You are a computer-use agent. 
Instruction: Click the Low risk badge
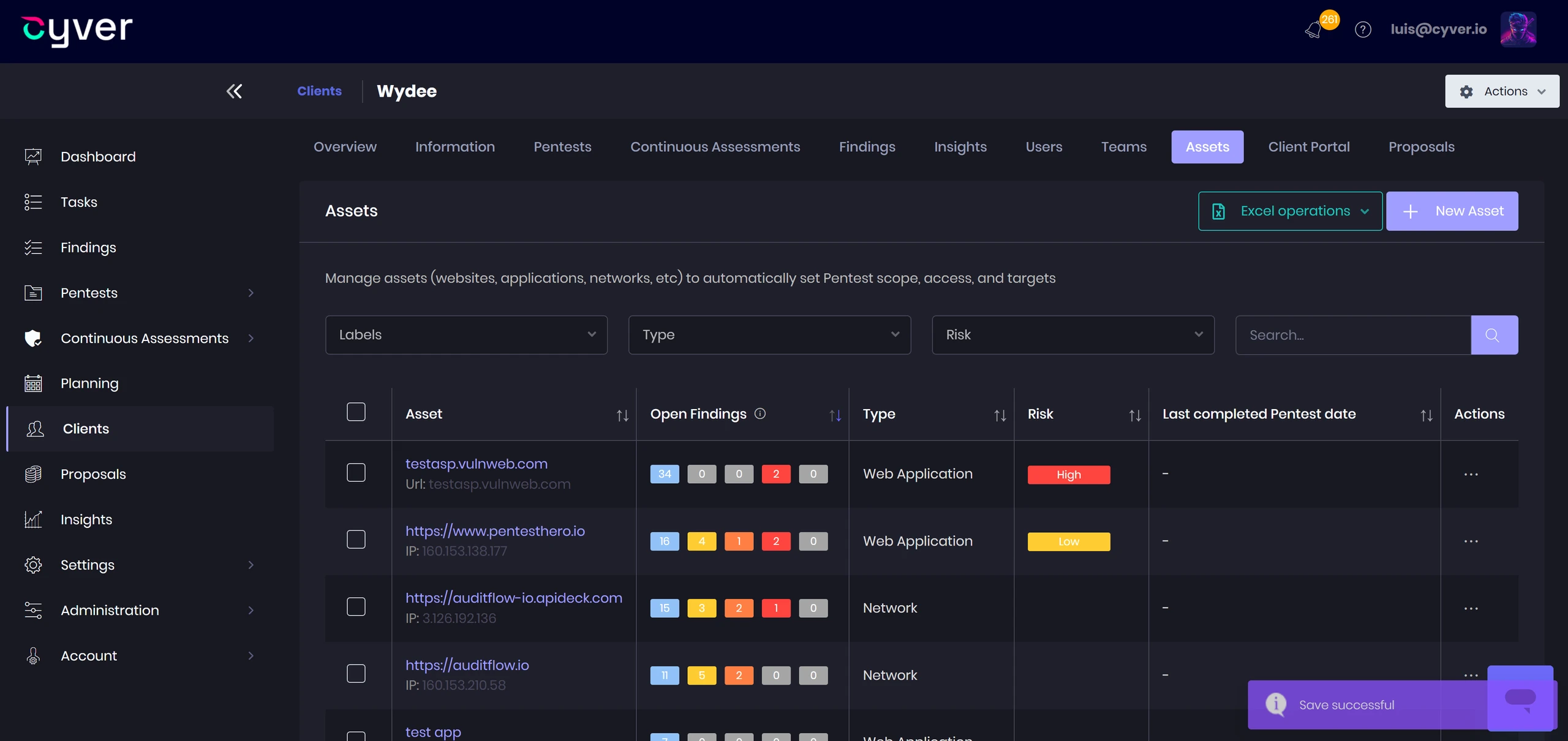pos(1069,541)
